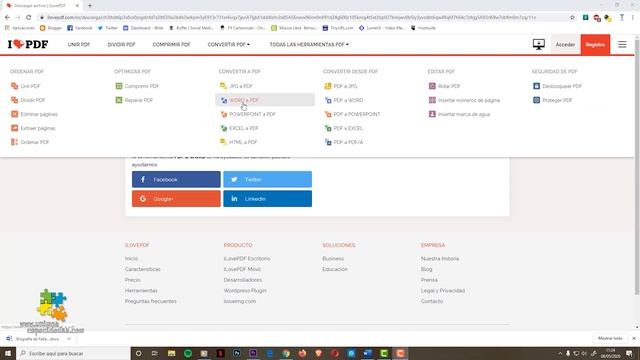Open the Precio footer link
The width and height of the screenshot is (640, 360).
(x=133, y=280)
